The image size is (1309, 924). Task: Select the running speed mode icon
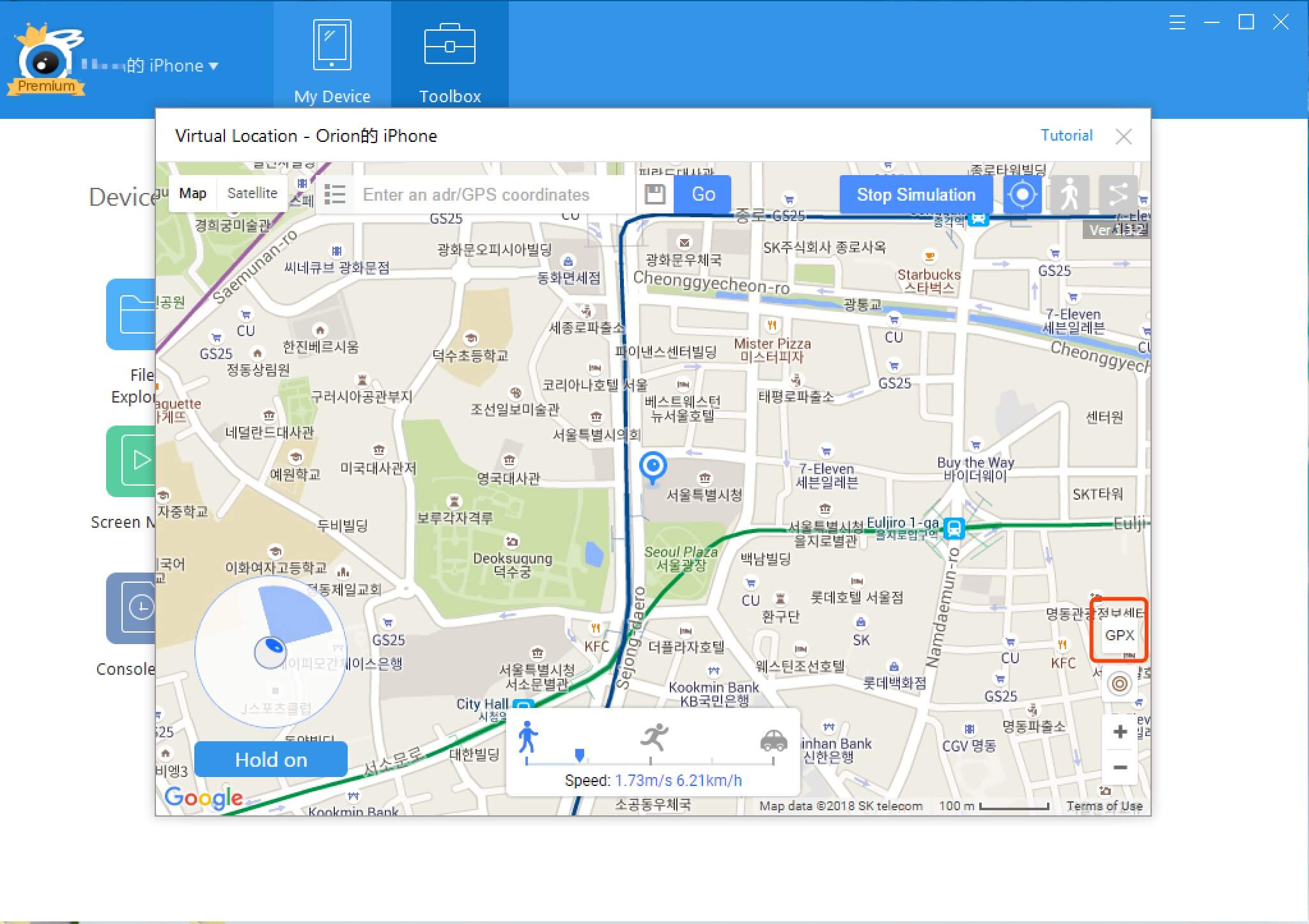click(x=656, y=737)
